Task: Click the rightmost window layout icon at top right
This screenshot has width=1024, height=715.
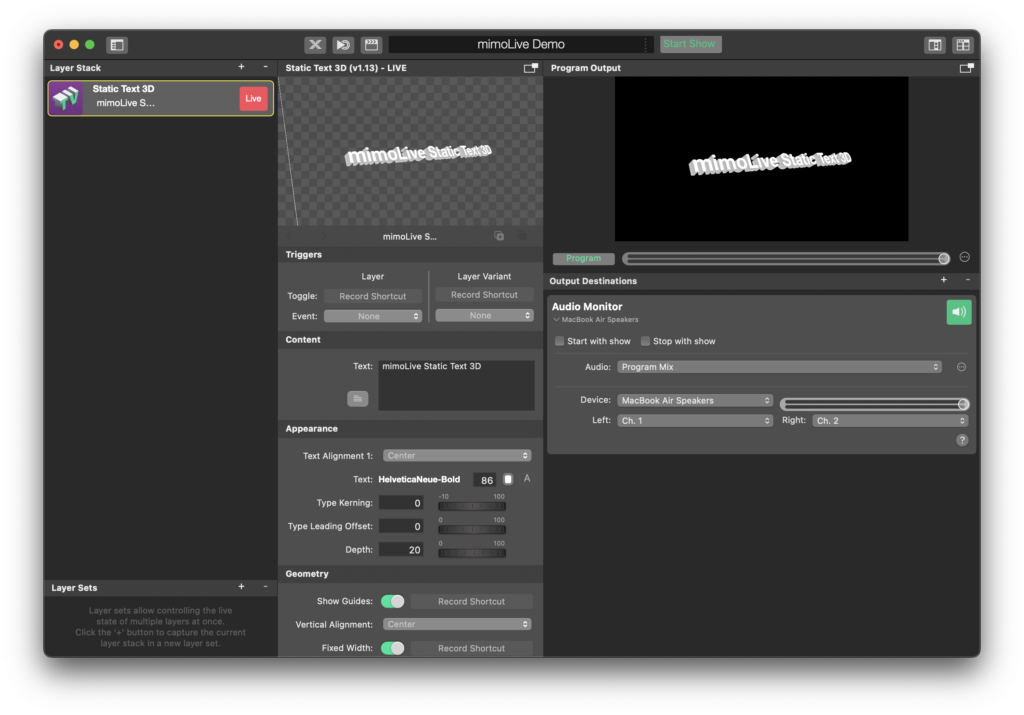Action: [962, 44]
